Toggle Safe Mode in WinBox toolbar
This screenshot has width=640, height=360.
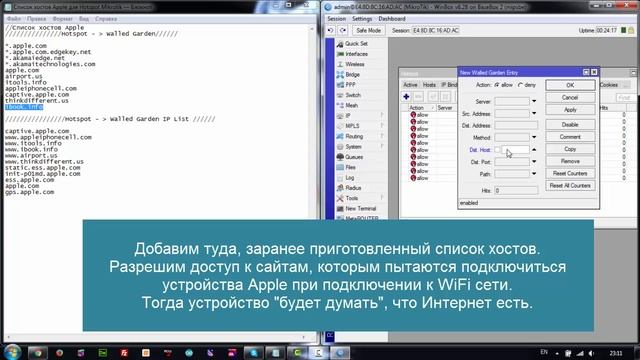tap(368, 31)
